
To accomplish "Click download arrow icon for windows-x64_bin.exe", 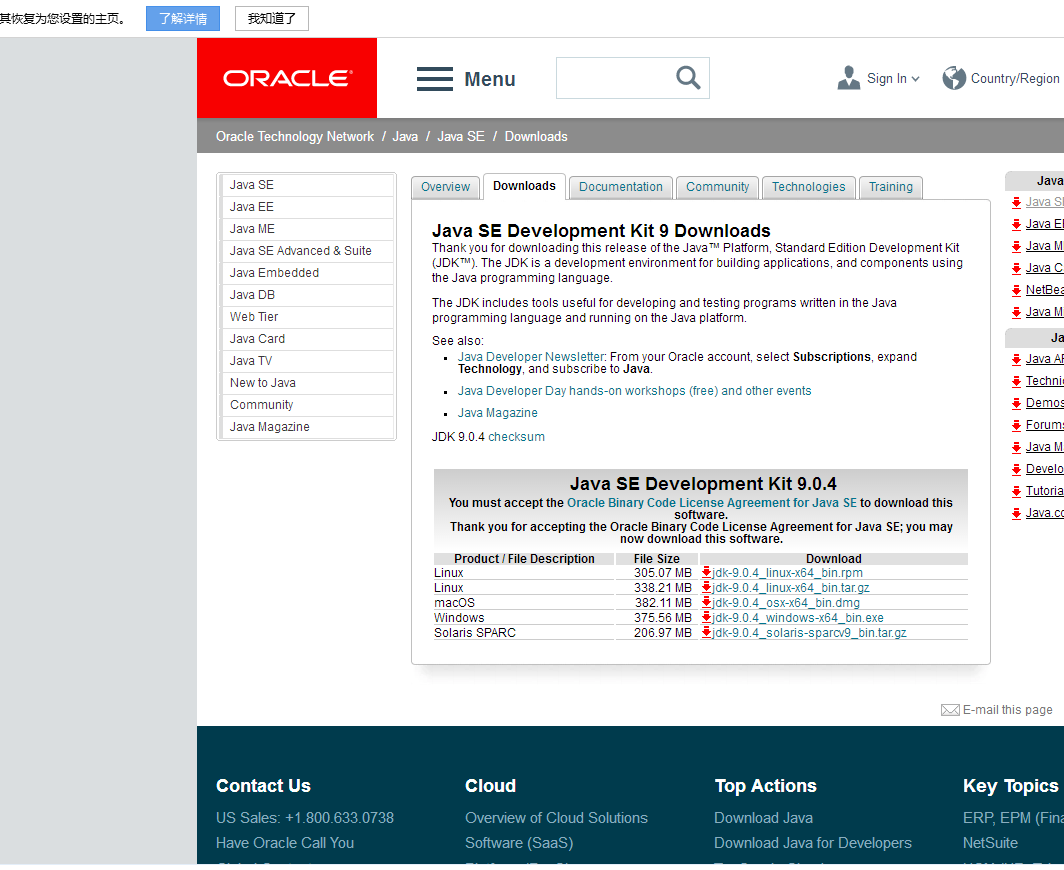I will (706, 618).
